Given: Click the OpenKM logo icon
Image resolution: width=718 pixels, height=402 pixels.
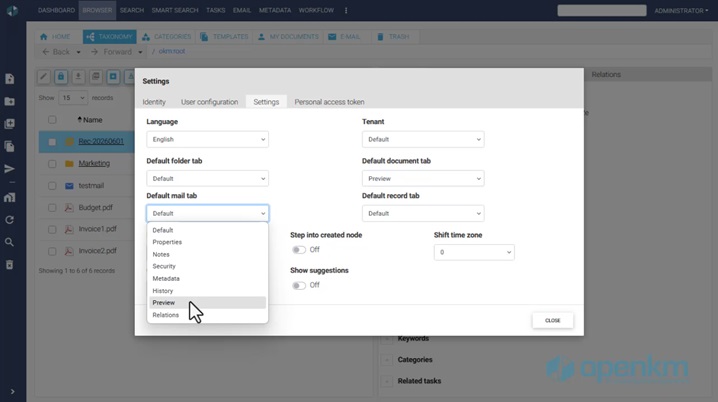Looking at the screenshot, I should 12,11.
